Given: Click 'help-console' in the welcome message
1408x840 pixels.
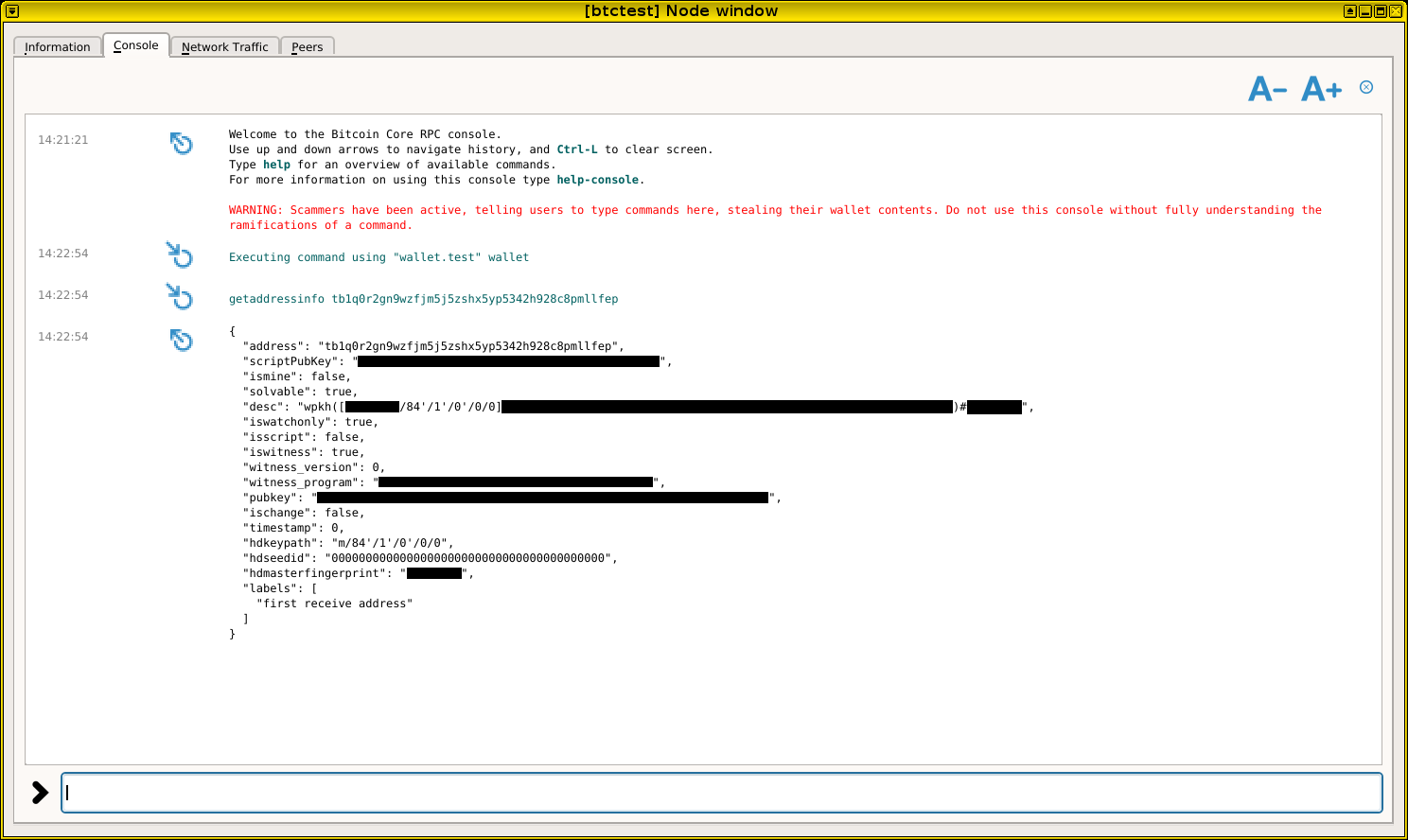Looking at the screenshot, I should pos(597,180).
